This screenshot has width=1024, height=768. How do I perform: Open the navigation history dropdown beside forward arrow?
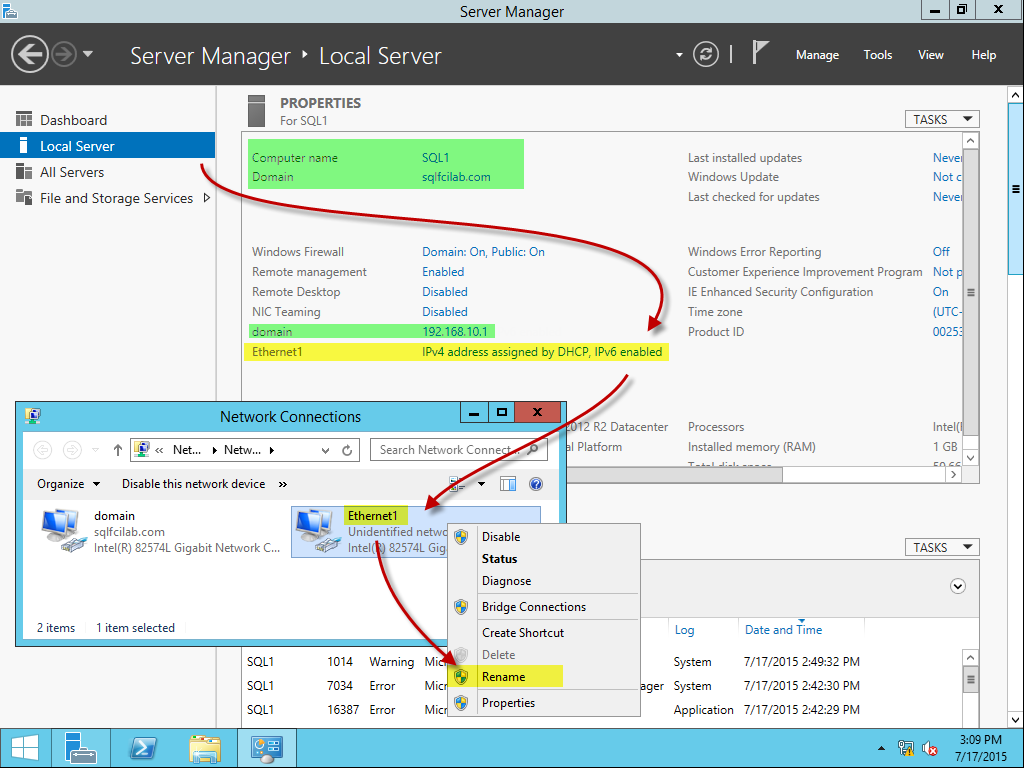pyautogui.click(x=88, y=54)
